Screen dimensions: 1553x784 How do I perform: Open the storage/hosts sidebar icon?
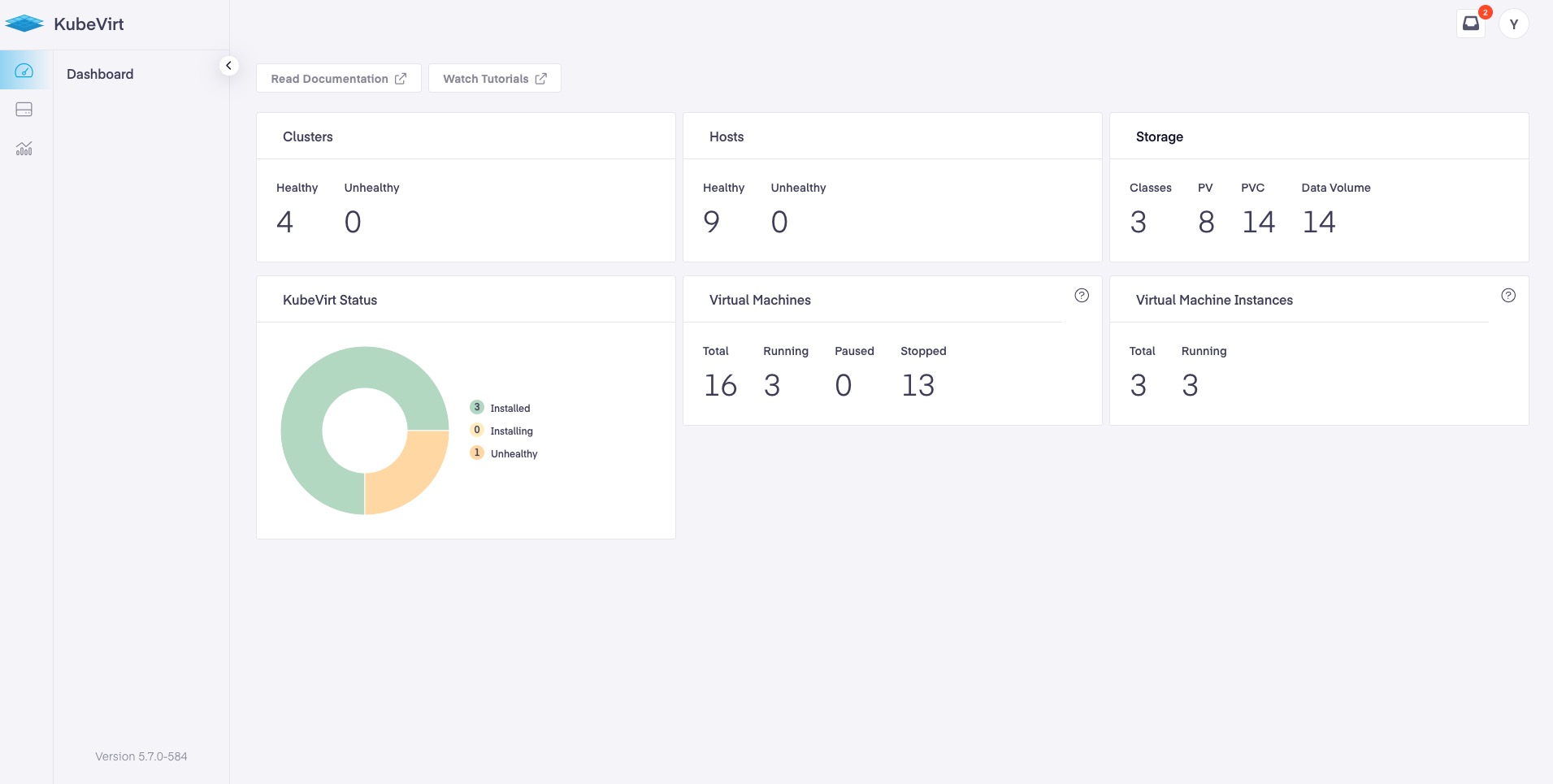point(24,110)
